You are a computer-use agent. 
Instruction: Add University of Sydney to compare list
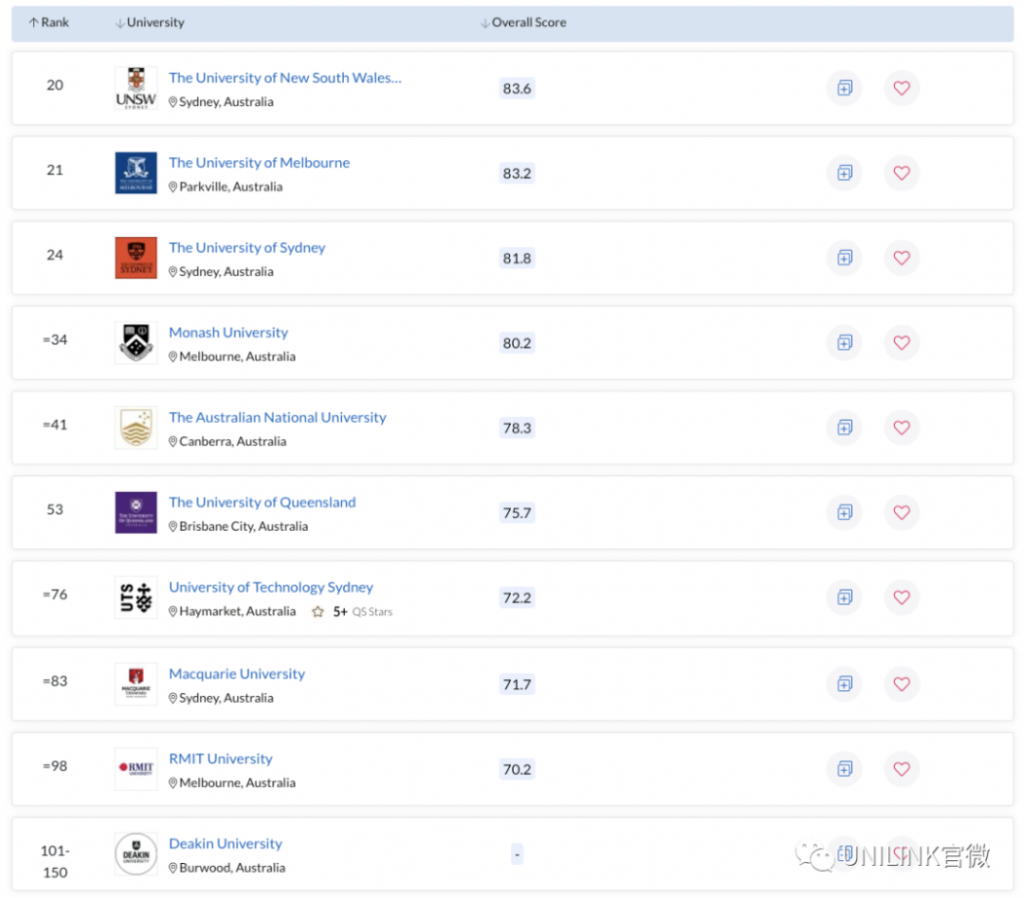[844, 257]
